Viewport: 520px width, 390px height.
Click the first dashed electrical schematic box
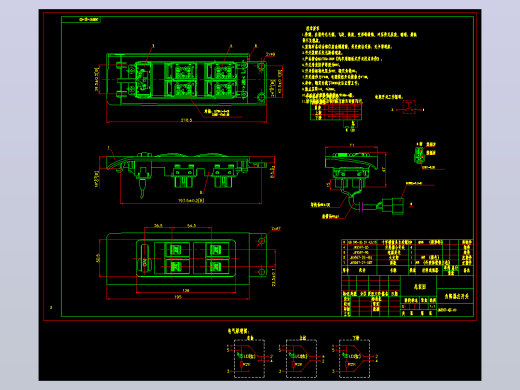pos(249,359)
